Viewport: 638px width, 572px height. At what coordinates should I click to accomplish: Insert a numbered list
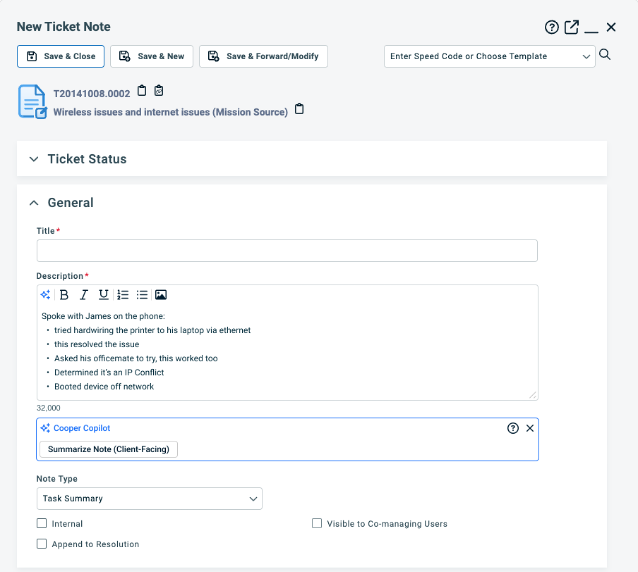tap(123, 295)
